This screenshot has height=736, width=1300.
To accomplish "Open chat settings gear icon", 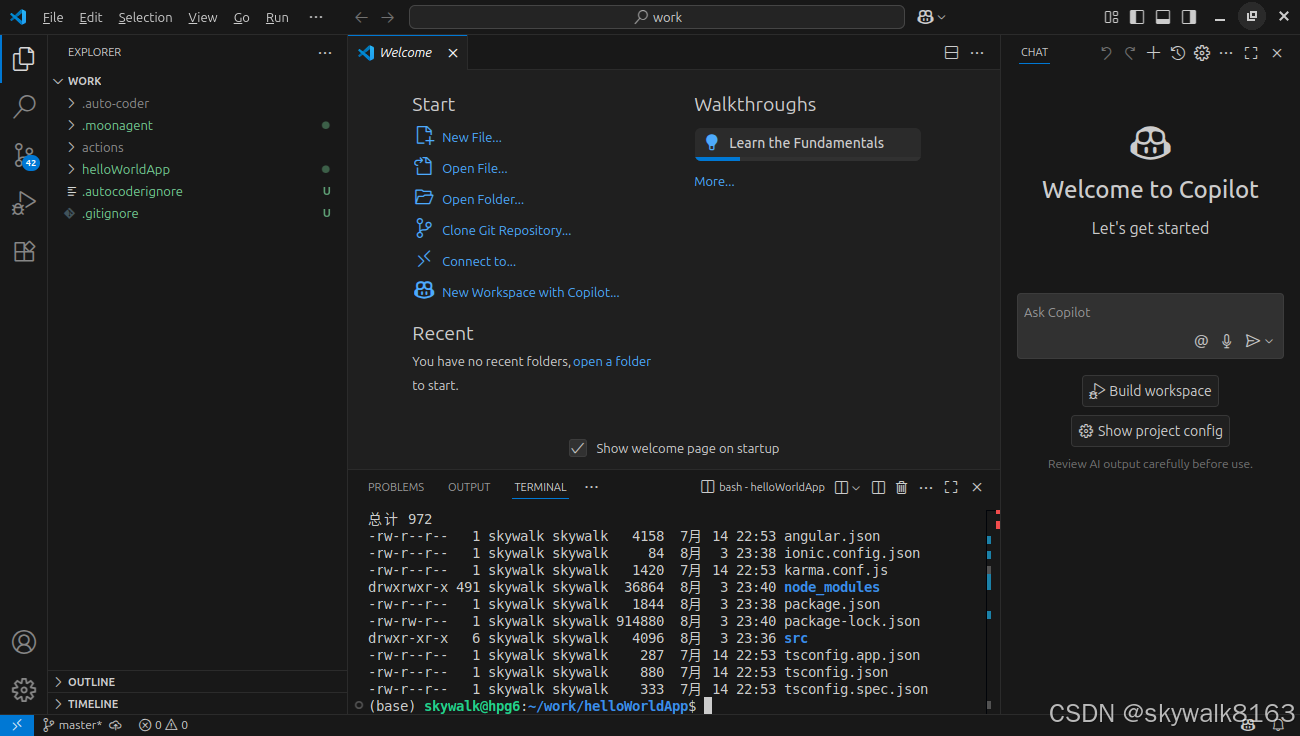I will (1202, 53).
